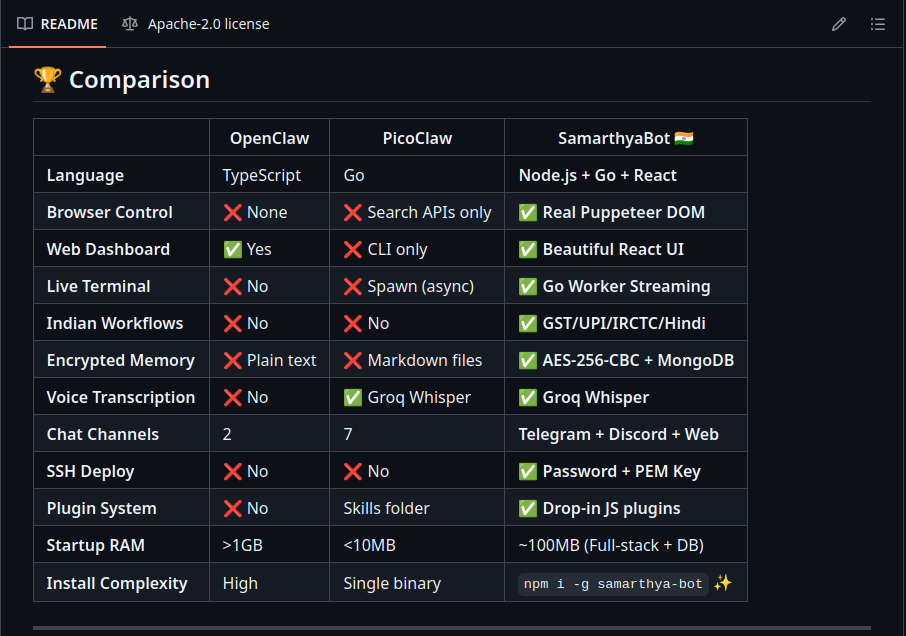The width and height of the screenshot is (906, 636).
Task: Click the trophy emoji in Comparison heading
Action: pyautogui.click(x=46, y=79)
